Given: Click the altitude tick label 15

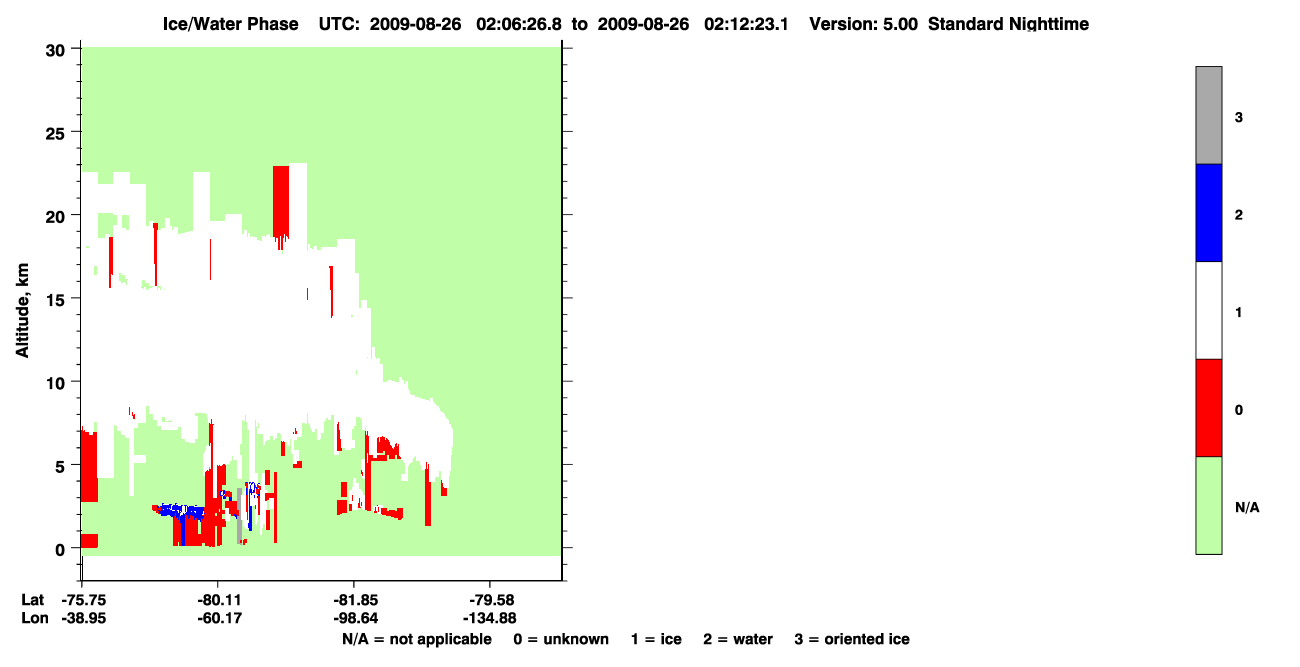Looking at the screenshot, I should click(57, 299).
